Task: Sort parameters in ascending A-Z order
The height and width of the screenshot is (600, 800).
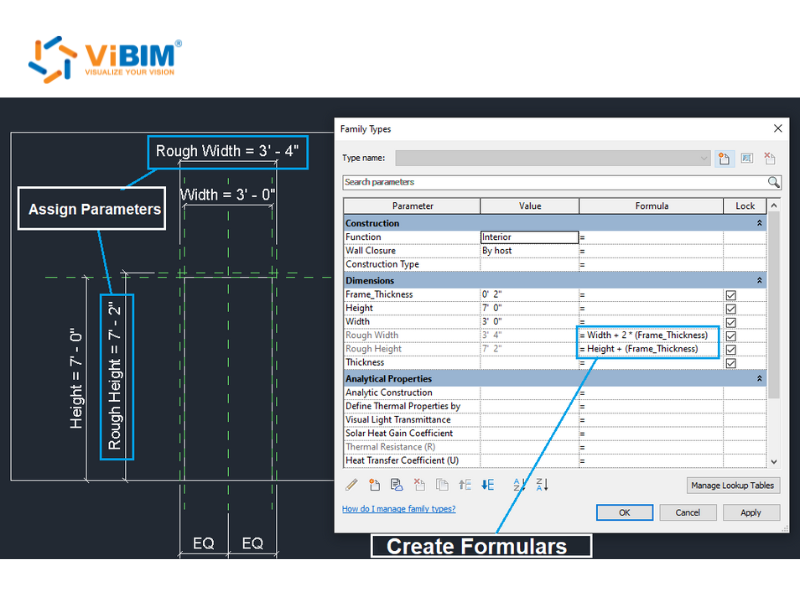Action: tap(519, 485)
